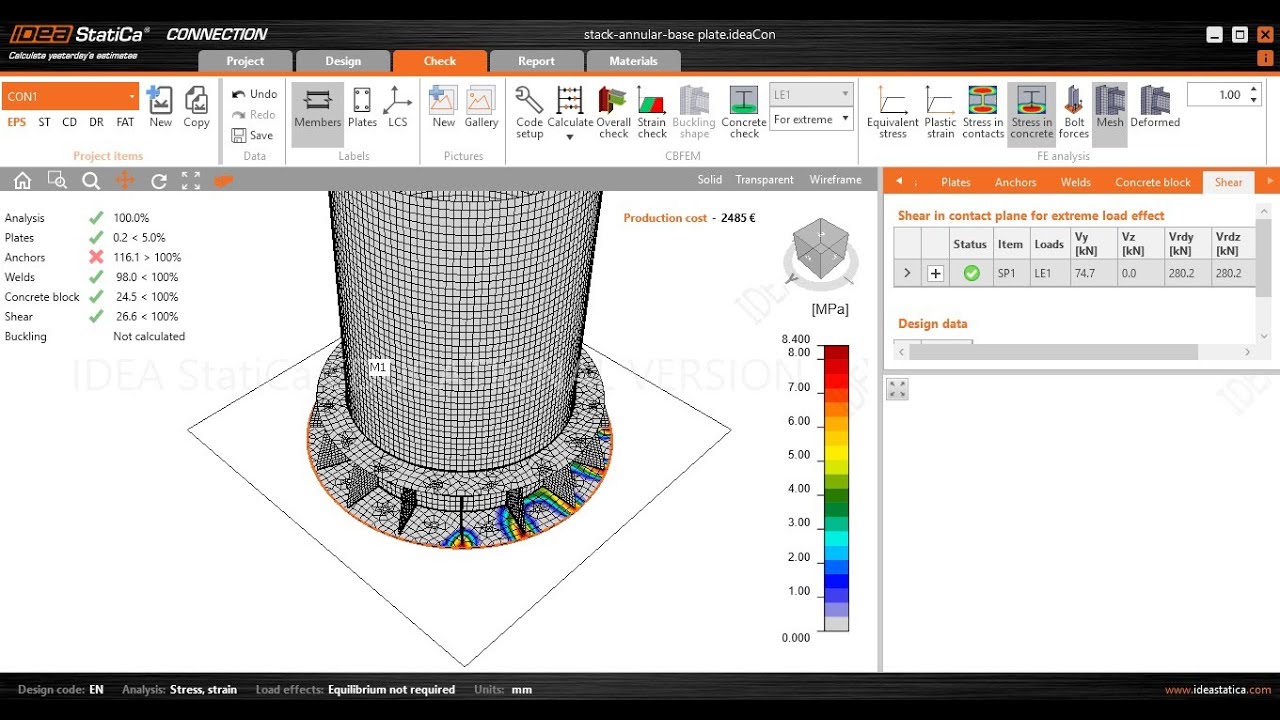
Task: Click the zoom window icon
Action: point(57,181)
